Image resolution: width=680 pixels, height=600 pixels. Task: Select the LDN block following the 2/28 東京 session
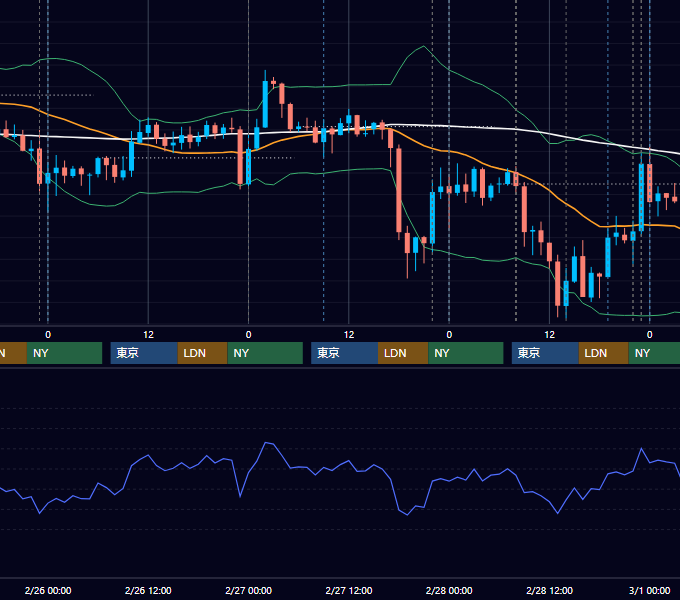click(x=604, y=353)
